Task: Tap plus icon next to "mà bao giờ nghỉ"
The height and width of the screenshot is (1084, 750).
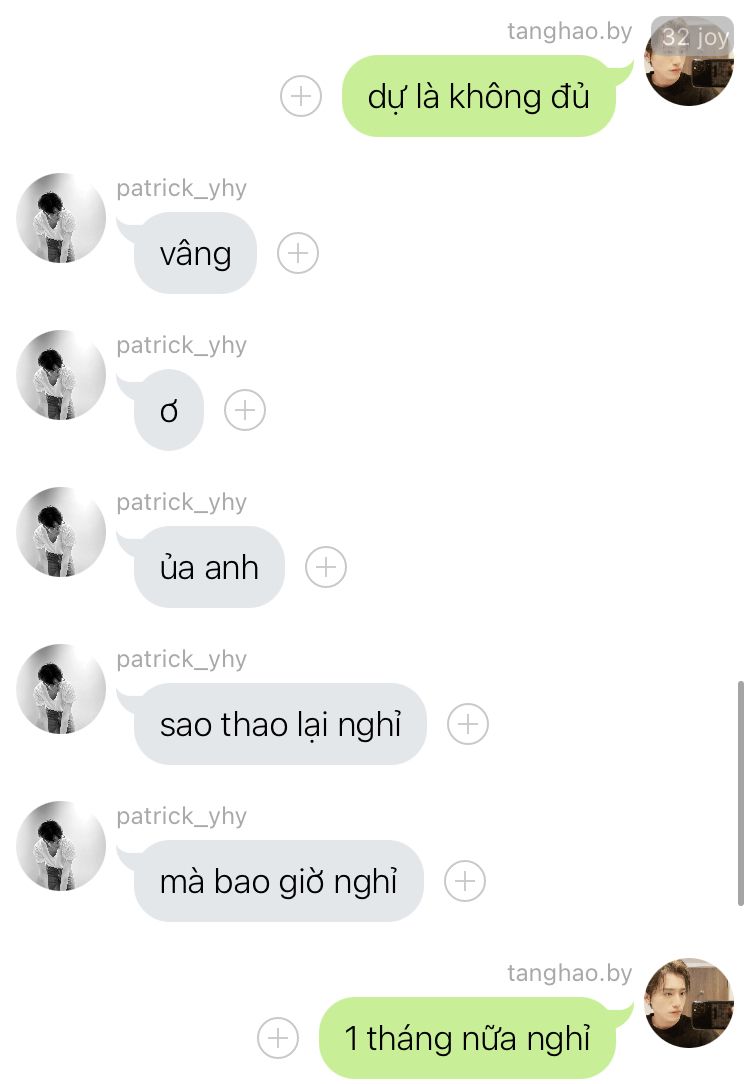Action: coord(465,881)
